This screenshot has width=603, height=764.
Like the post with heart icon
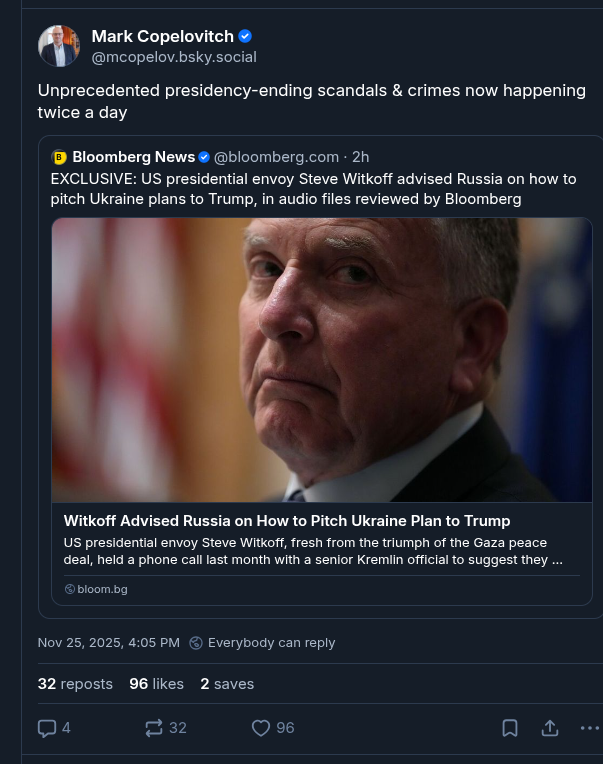(261, 728)
